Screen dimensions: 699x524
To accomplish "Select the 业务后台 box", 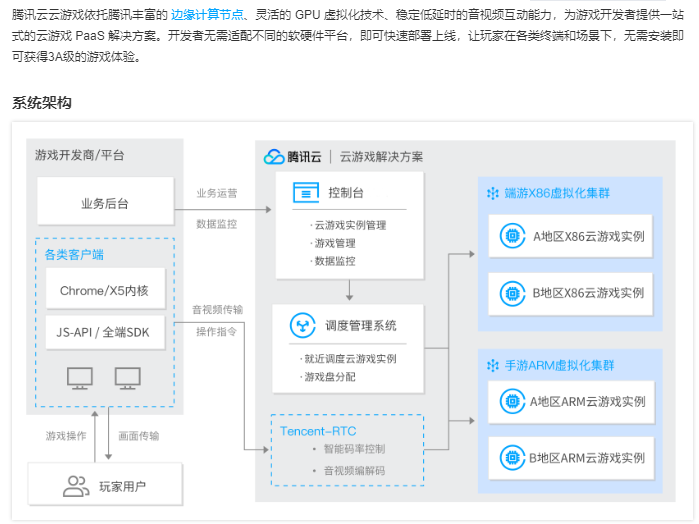I will pyautogui.click(x=105, y=201).
